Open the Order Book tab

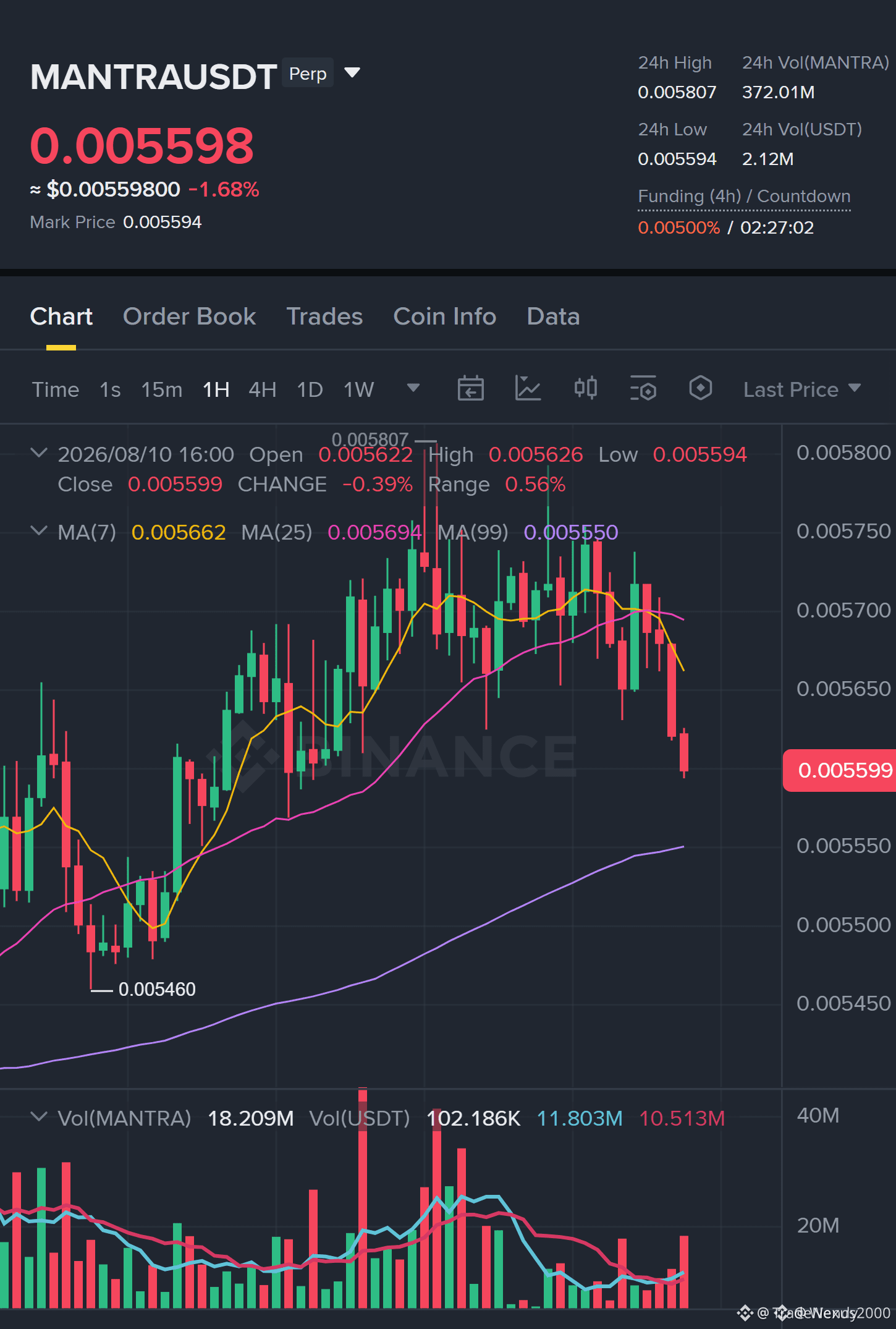pyautogui.click(x=189, y=316)
